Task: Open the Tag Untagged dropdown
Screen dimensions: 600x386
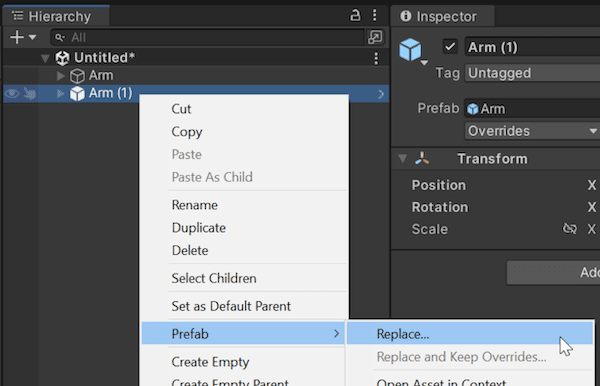Action: pos(532,73)
